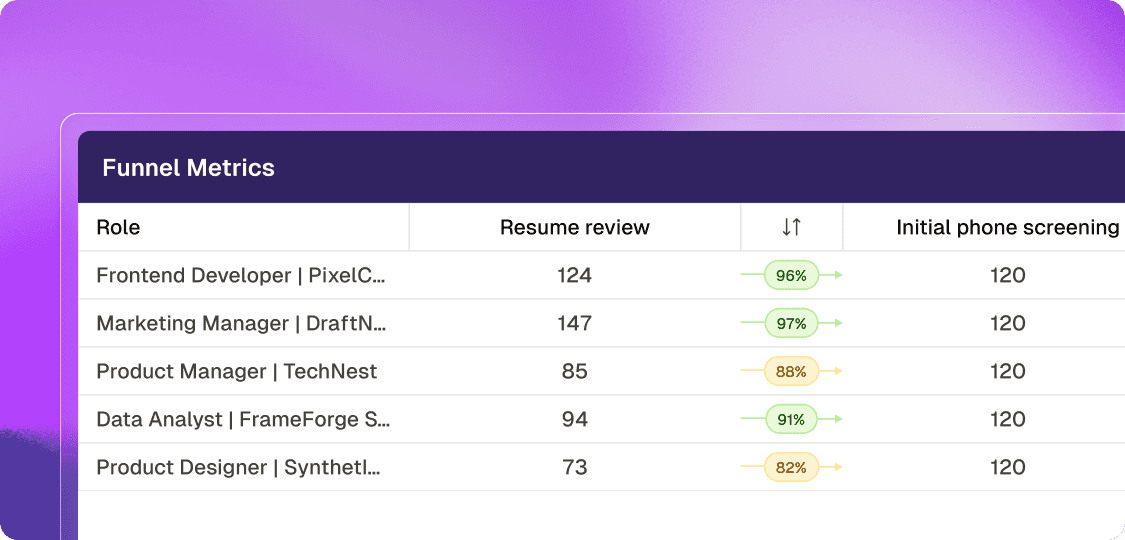Select Frontend Developer phone screening value 120
This screenshot has height=540, width=1125.
(x=1007, y=275)
